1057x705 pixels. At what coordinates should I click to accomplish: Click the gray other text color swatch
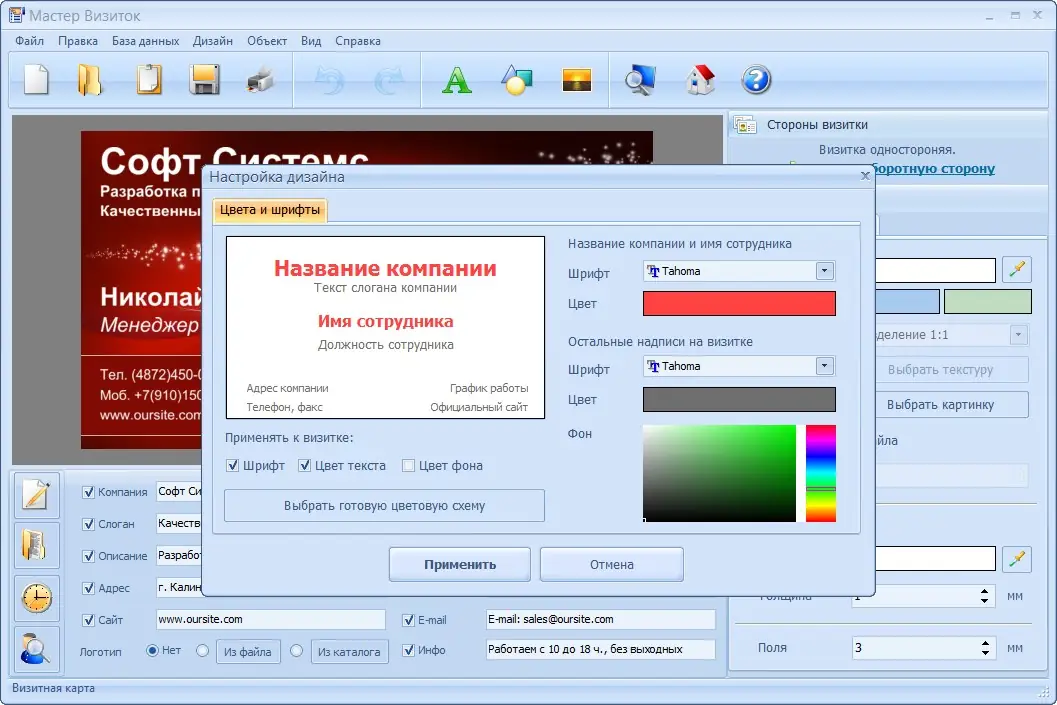(739, 399)
